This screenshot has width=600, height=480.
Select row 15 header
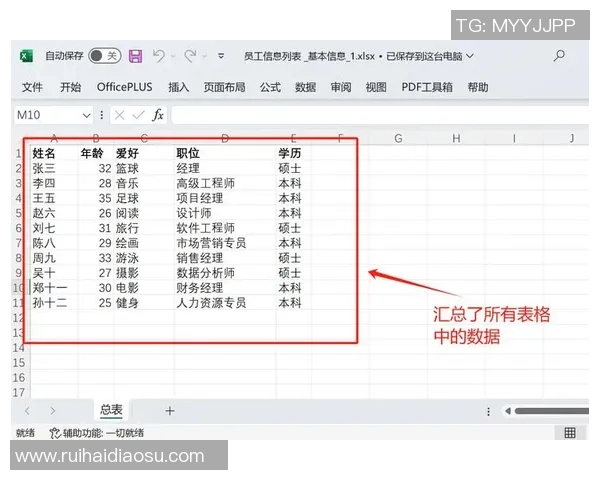coord(19,362)
